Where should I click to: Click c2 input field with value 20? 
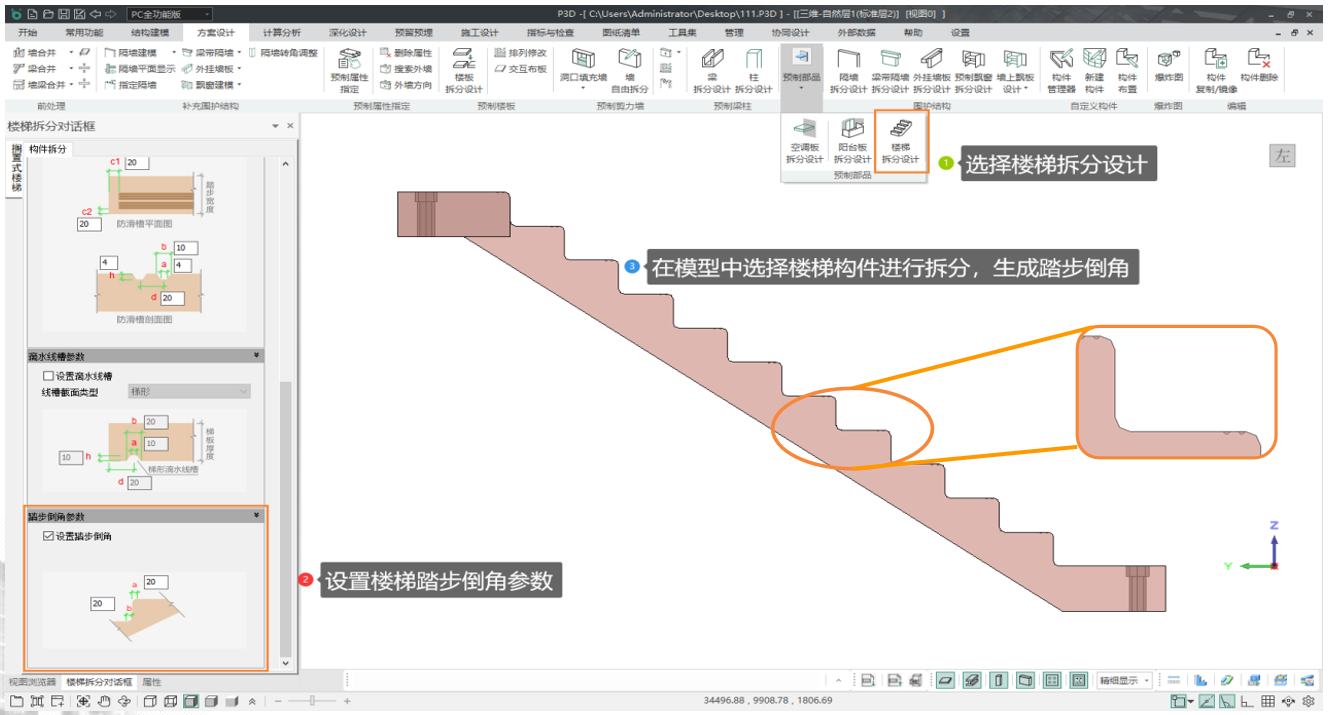coord(88,224)
